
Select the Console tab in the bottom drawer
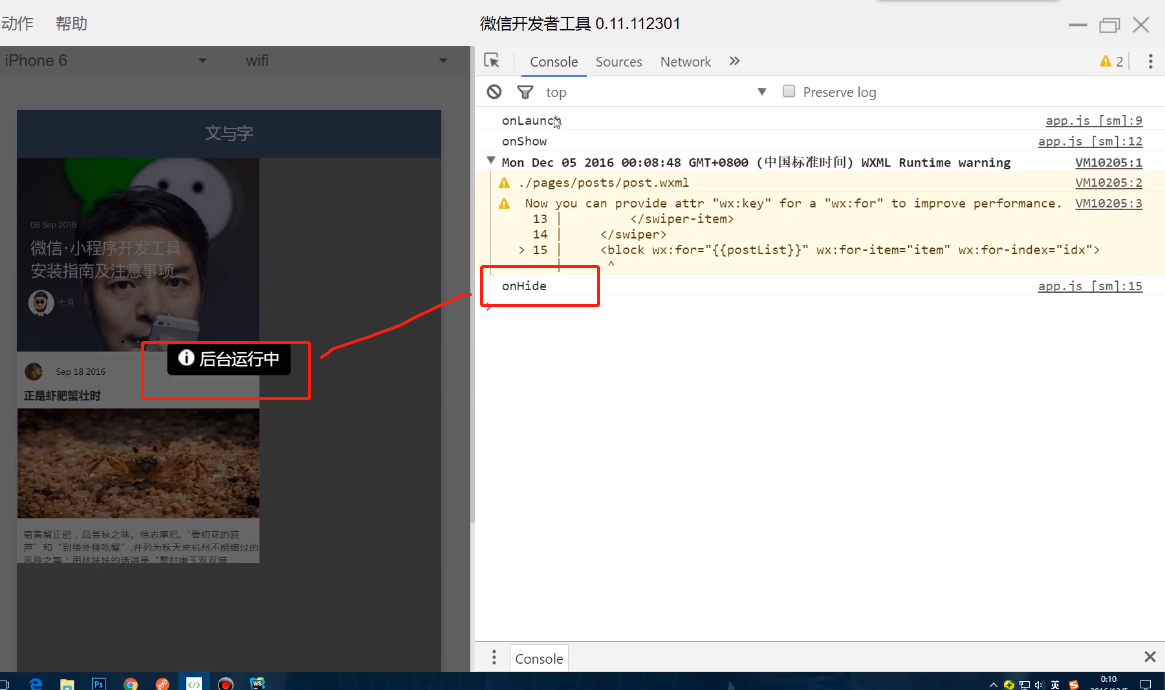pyautogui.click(x=539, y=658)
